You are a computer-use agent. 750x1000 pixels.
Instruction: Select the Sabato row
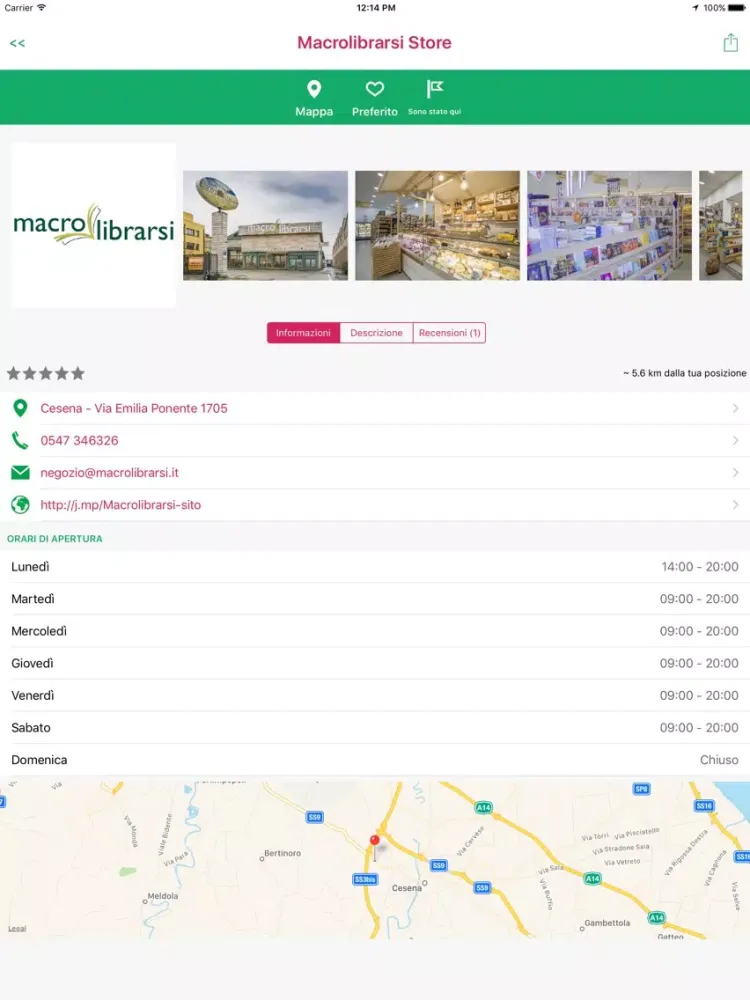(375, 728)
